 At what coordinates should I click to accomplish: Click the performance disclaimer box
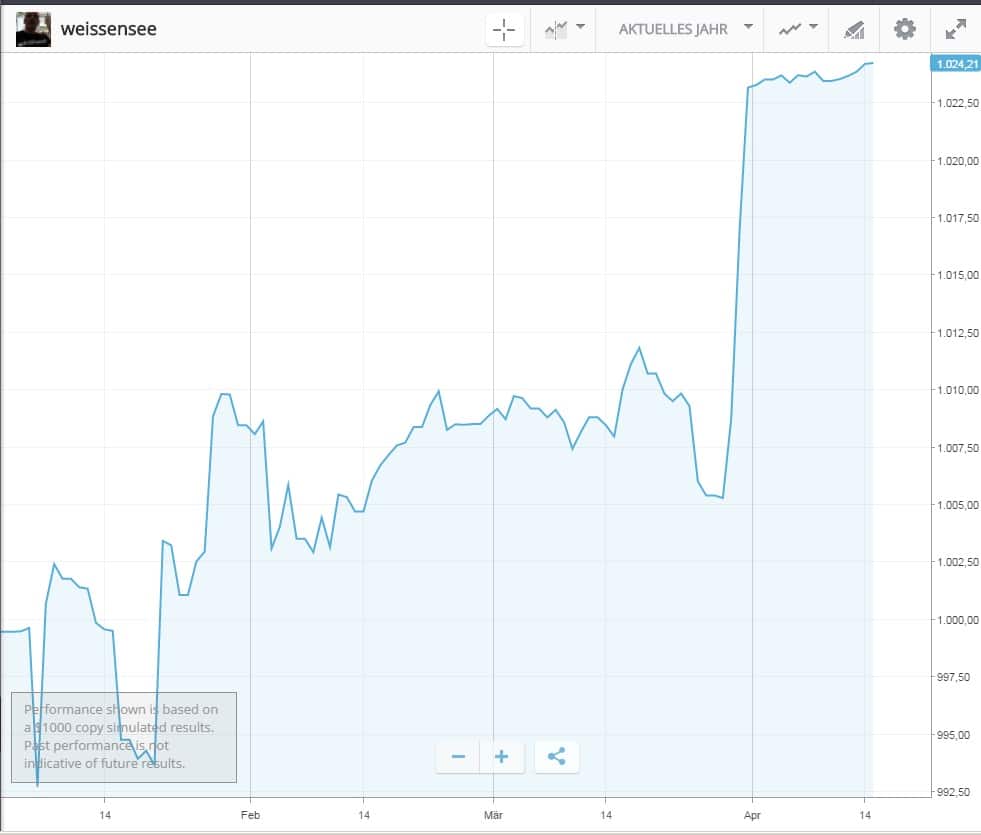(x=124, y=737)
